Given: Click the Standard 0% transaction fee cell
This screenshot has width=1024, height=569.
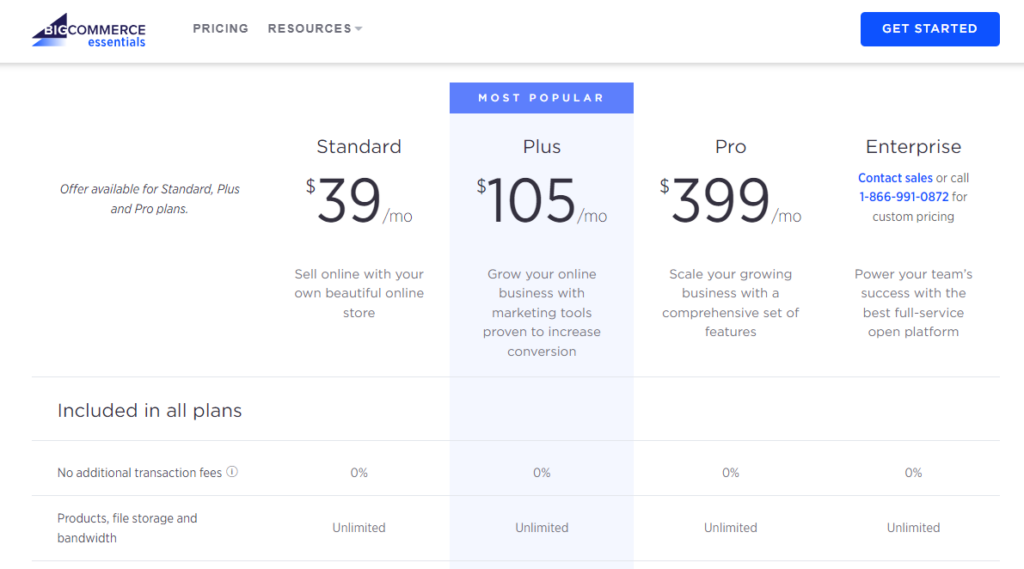Looking at the screenshot, I should pos(359,472).
